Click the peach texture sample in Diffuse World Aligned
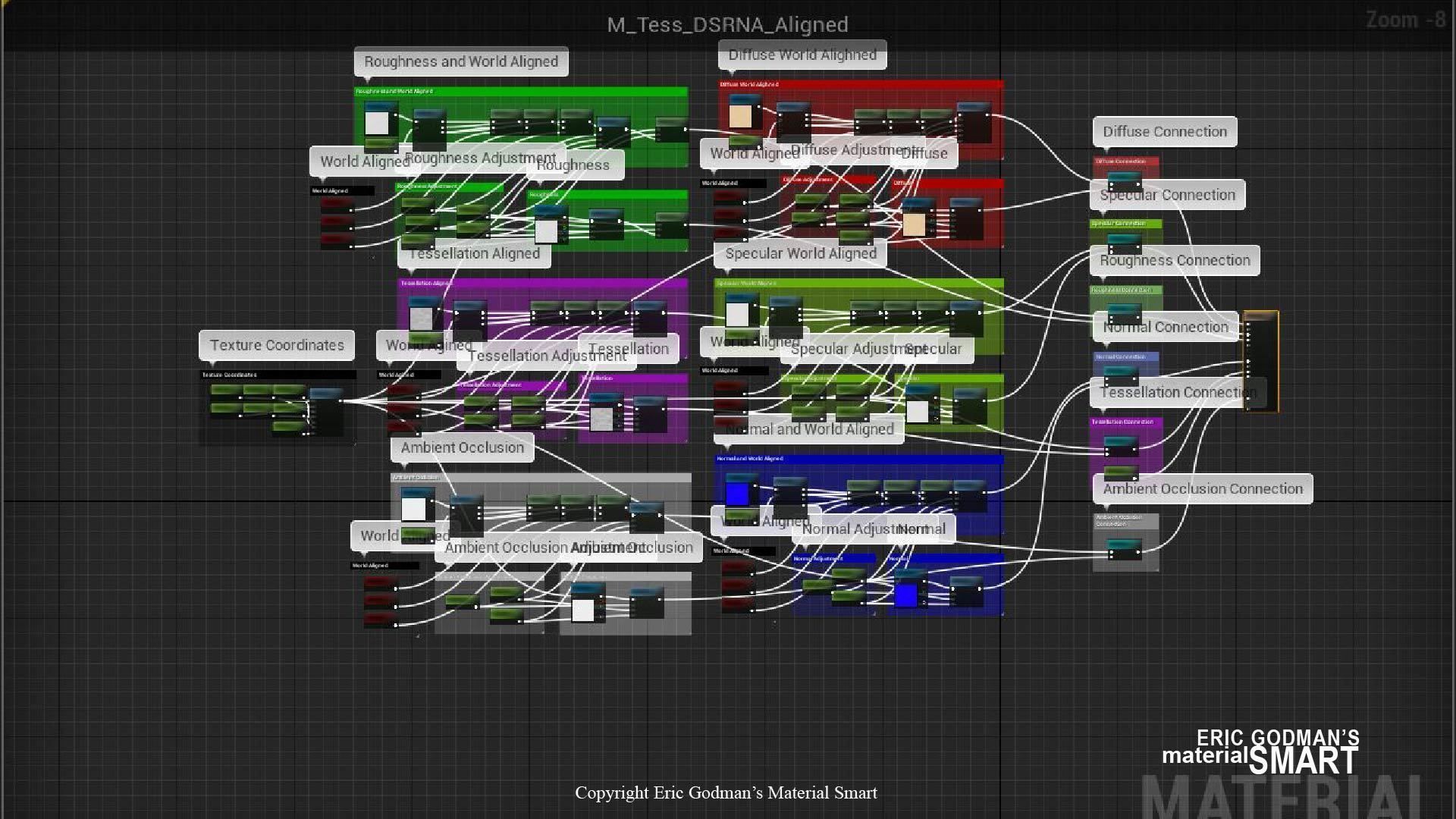This screenshot has width=1456, height=819. [x=740, y=116]
